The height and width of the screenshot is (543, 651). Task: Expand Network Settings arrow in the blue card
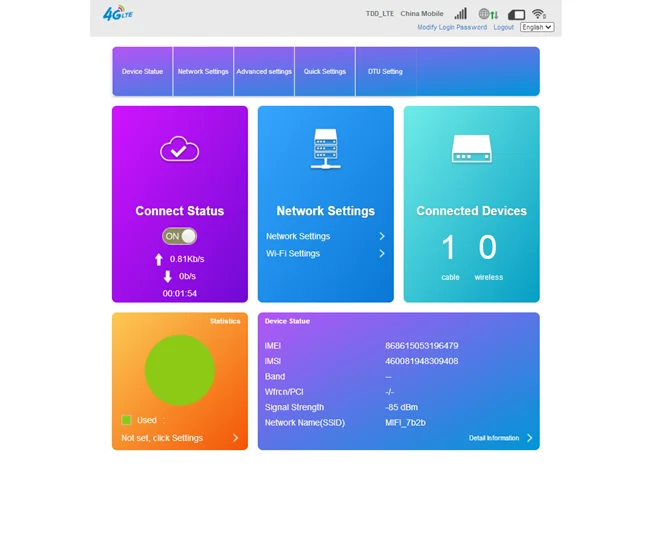(x=382, y=236)
